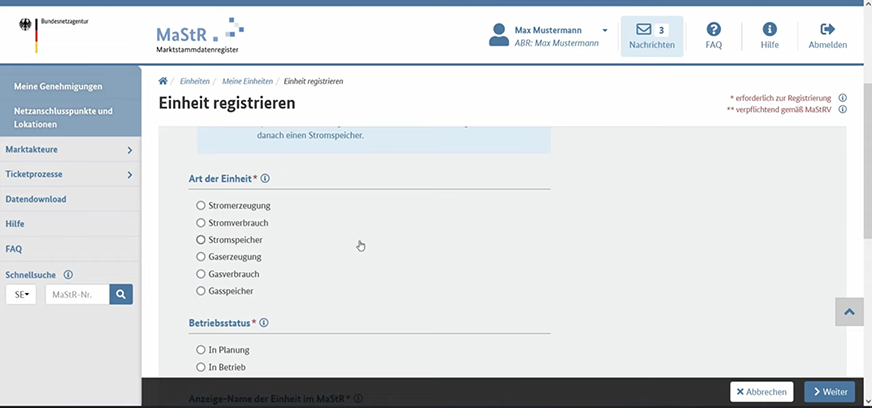Click info icon next to Betriebsstatus
The height and width of the screenshot is (408, 872).
pos(265,323)
